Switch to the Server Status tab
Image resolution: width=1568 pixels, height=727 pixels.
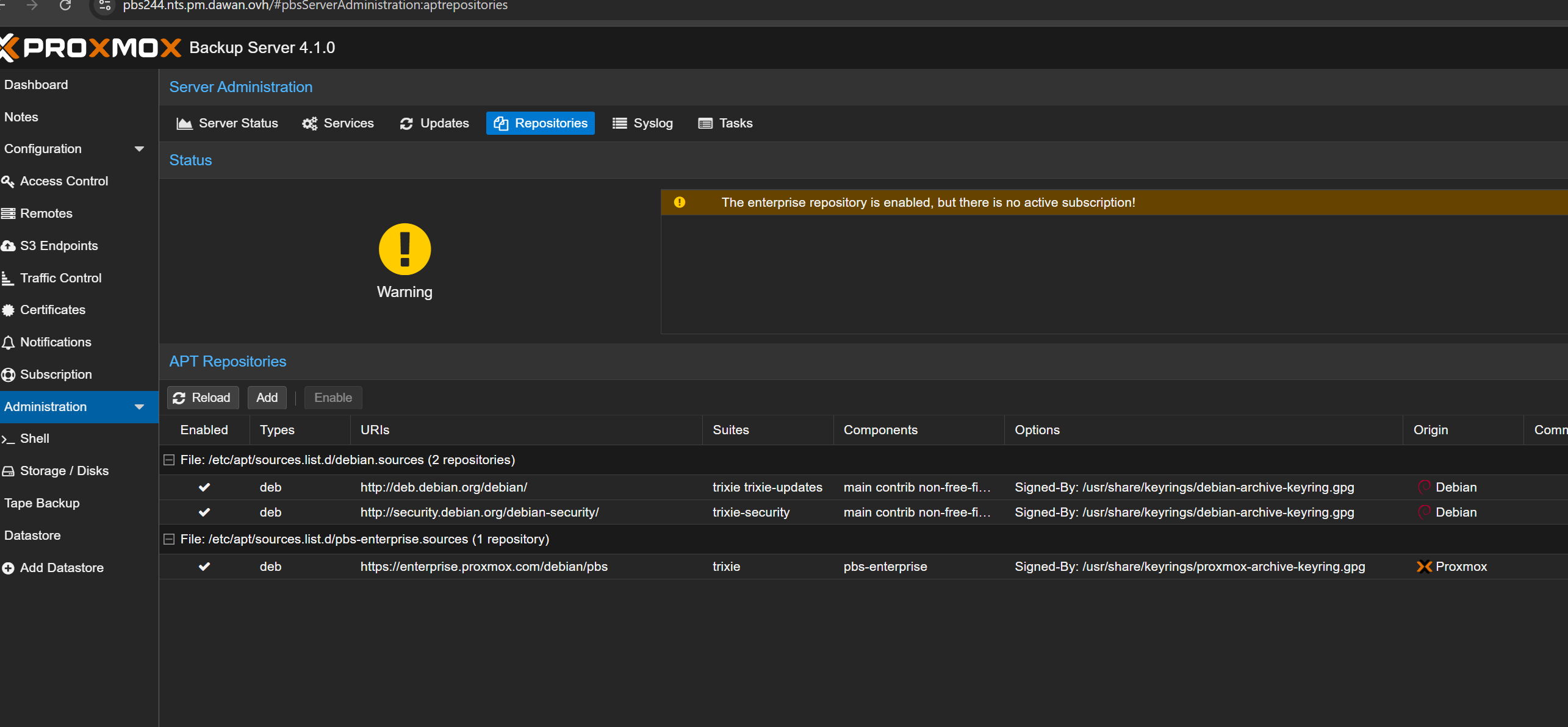[227, 123]
